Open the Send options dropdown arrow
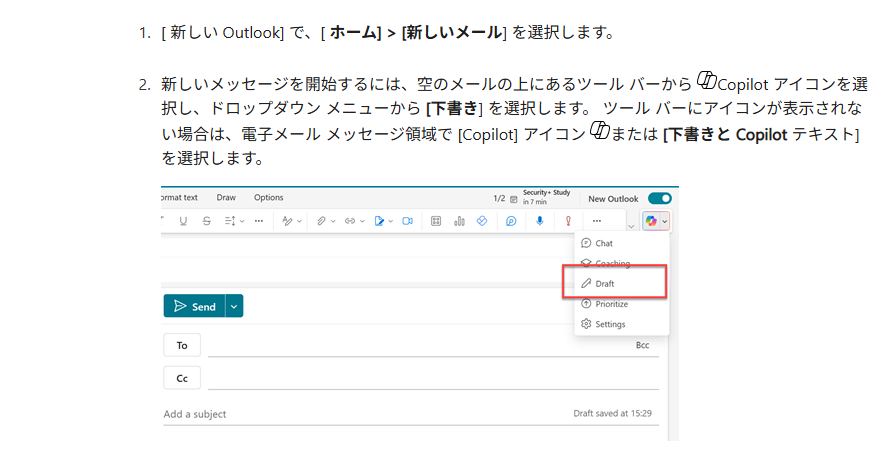Screen dimensions: 895x451 234,306
